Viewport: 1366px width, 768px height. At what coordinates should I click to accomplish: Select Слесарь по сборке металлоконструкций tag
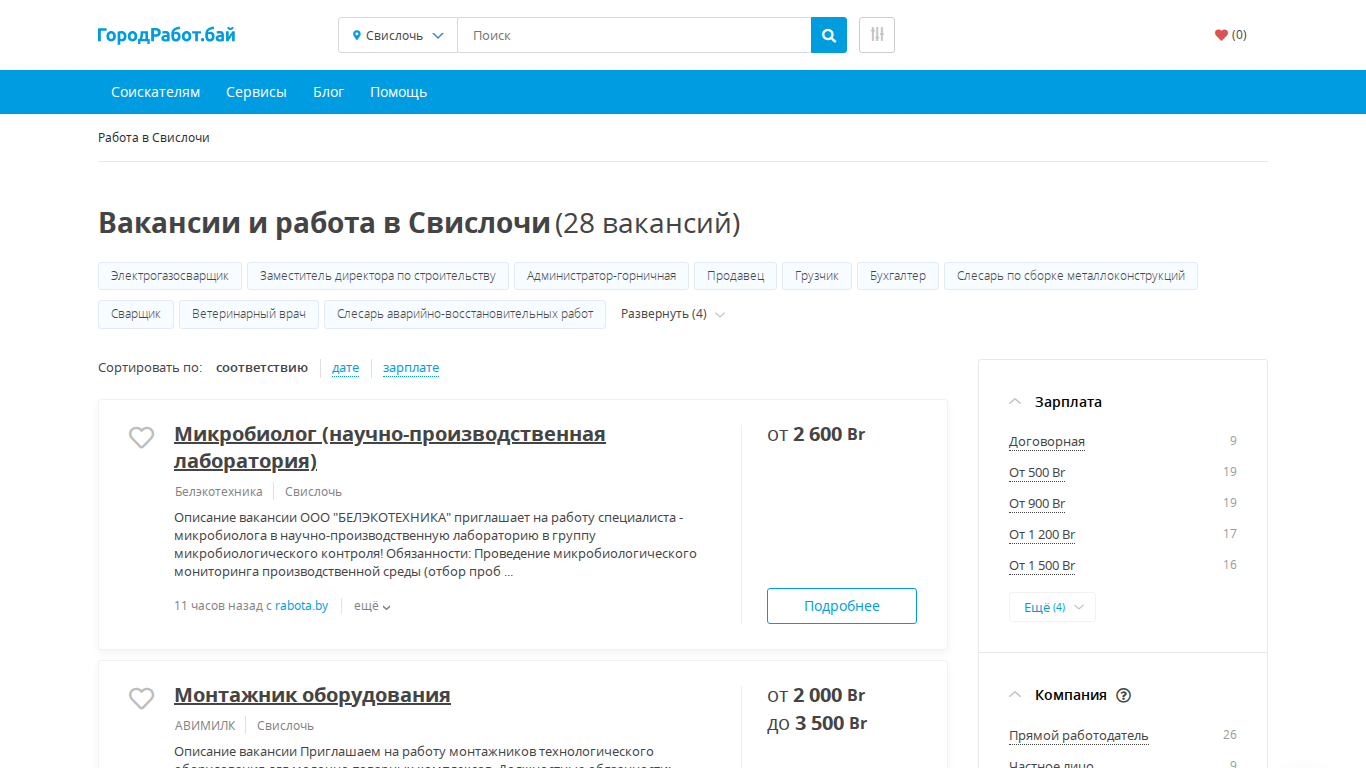(x=1071, y=276)
